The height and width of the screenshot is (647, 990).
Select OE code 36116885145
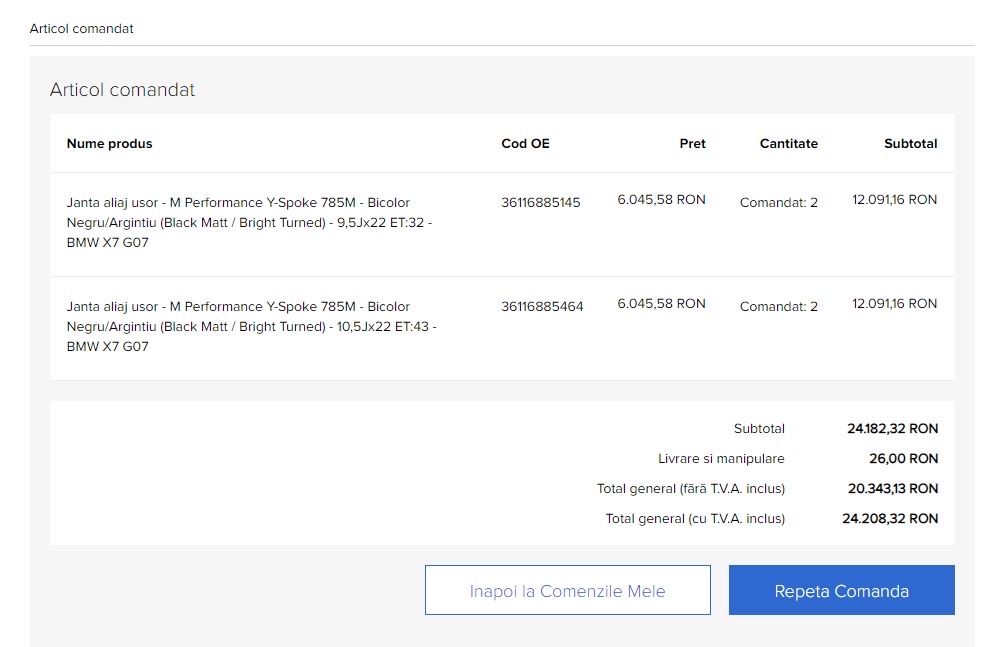click(x=540, y=202)
